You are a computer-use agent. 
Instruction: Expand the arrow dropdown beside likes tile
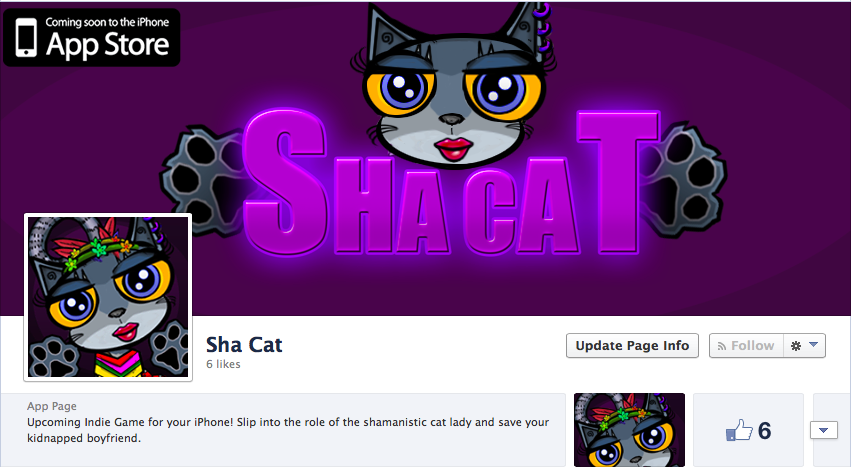point(824,430)
